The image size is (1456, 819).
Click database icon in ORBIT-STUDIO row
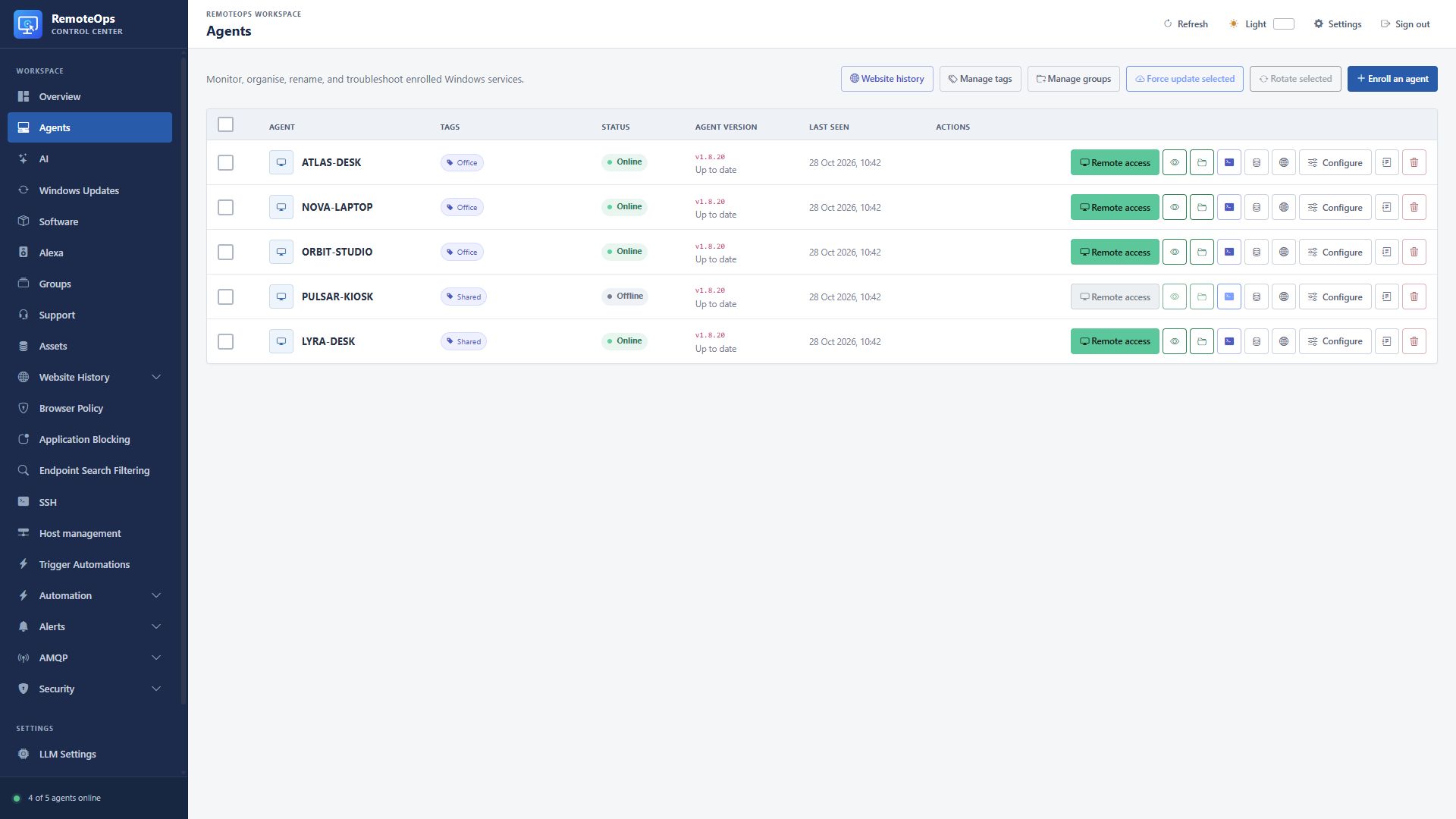pyautogui.click(x=1257, y=252)
